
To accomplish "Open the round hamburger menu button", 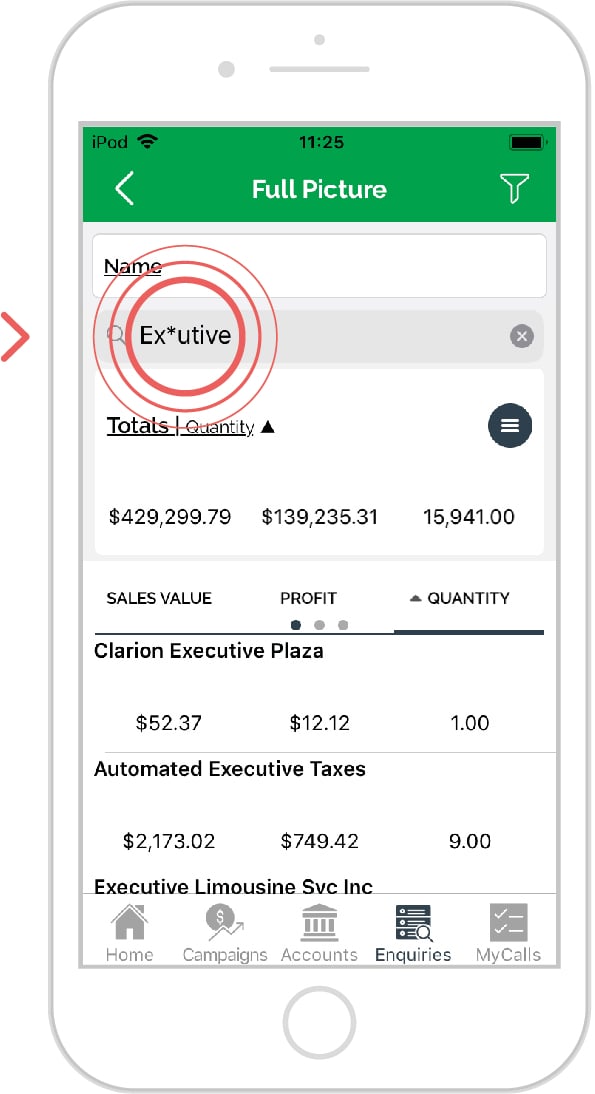I will 510,426.
